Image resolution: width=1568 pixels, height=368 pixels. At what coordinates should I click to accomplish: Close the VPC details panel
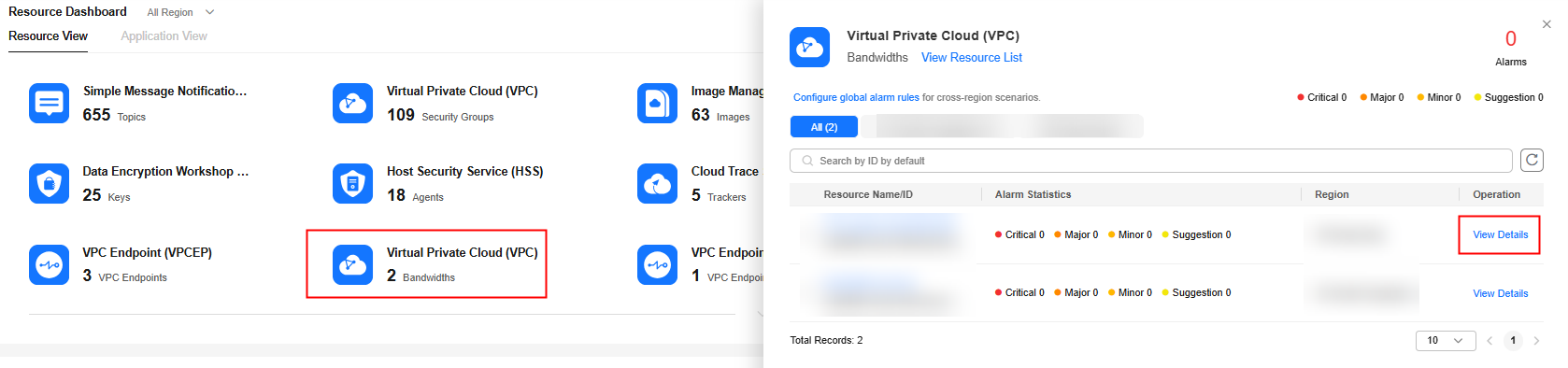tap(1547, 24)
